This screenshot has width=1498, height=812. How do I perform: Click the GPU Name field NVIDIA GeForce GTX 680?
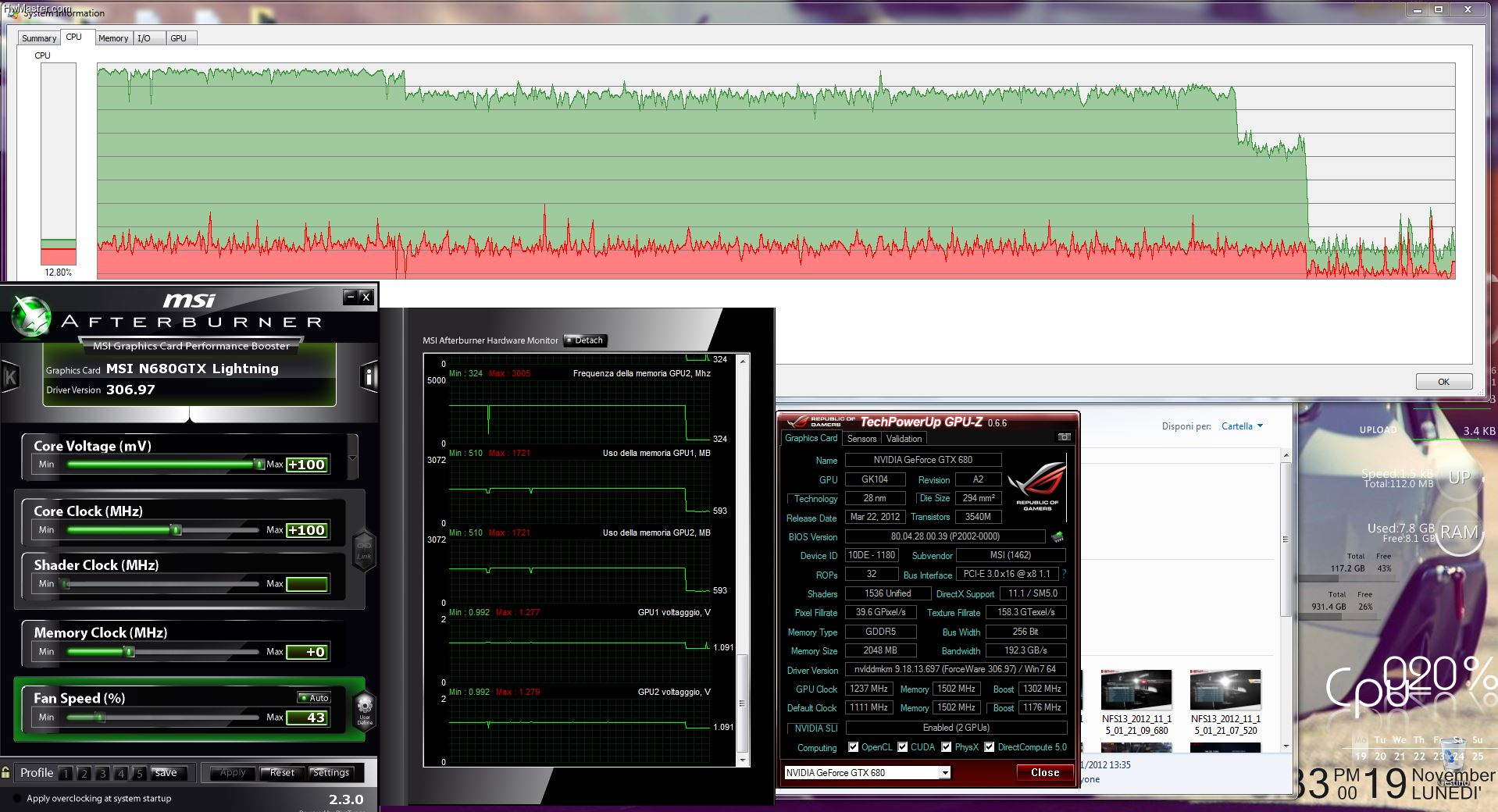click(x=922, y=460)
